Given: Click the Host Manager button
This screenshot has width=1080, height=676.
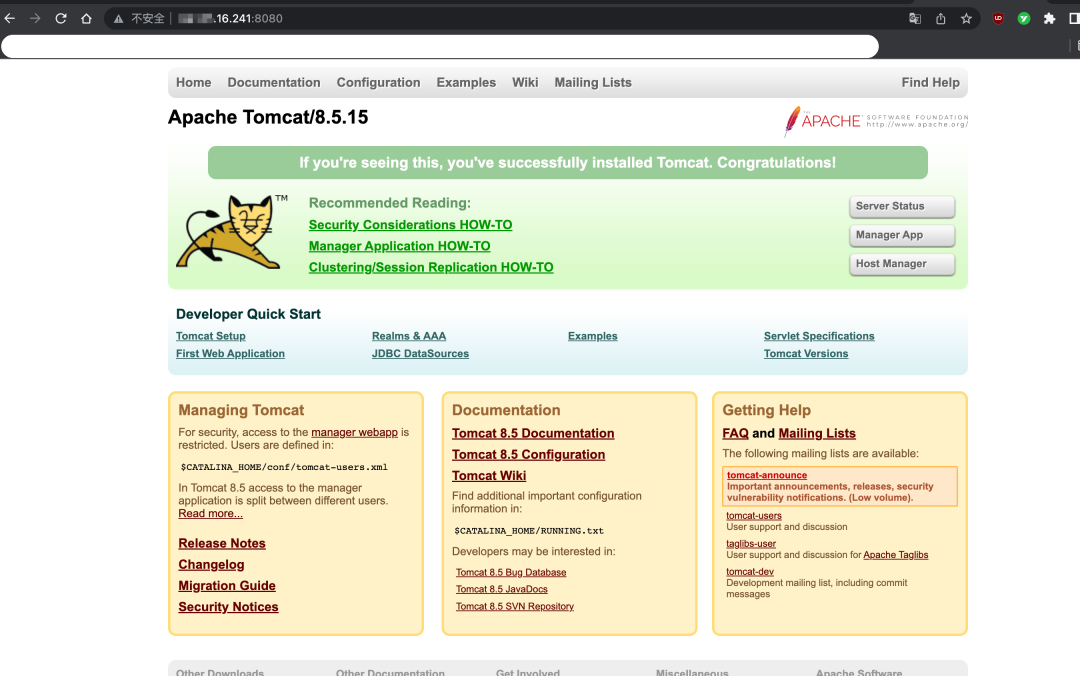Looking at the screenshot, I should (x=902, y=264).
